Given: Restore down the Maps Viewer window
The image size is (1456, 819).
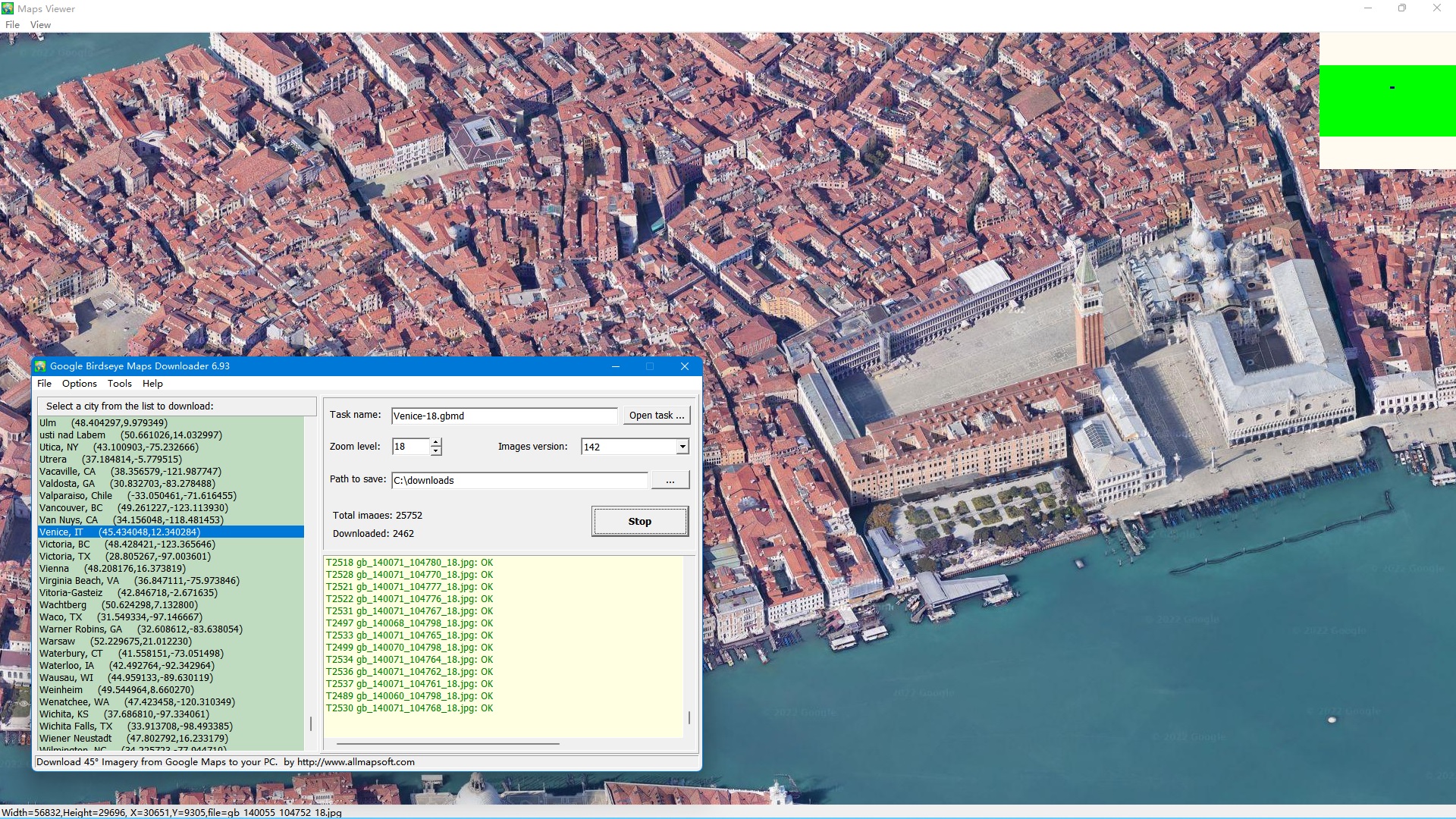Looking at the screenshot, I should (1402, 8).
